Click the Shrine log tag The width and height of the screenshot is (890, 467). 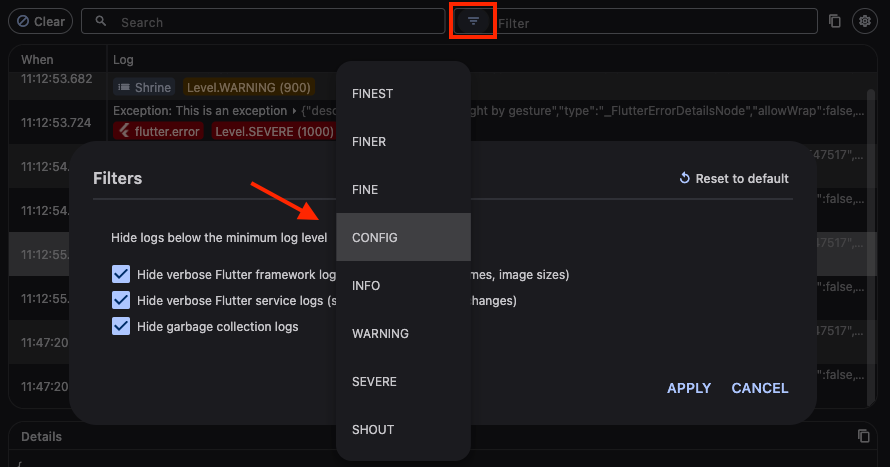point(143,87)
